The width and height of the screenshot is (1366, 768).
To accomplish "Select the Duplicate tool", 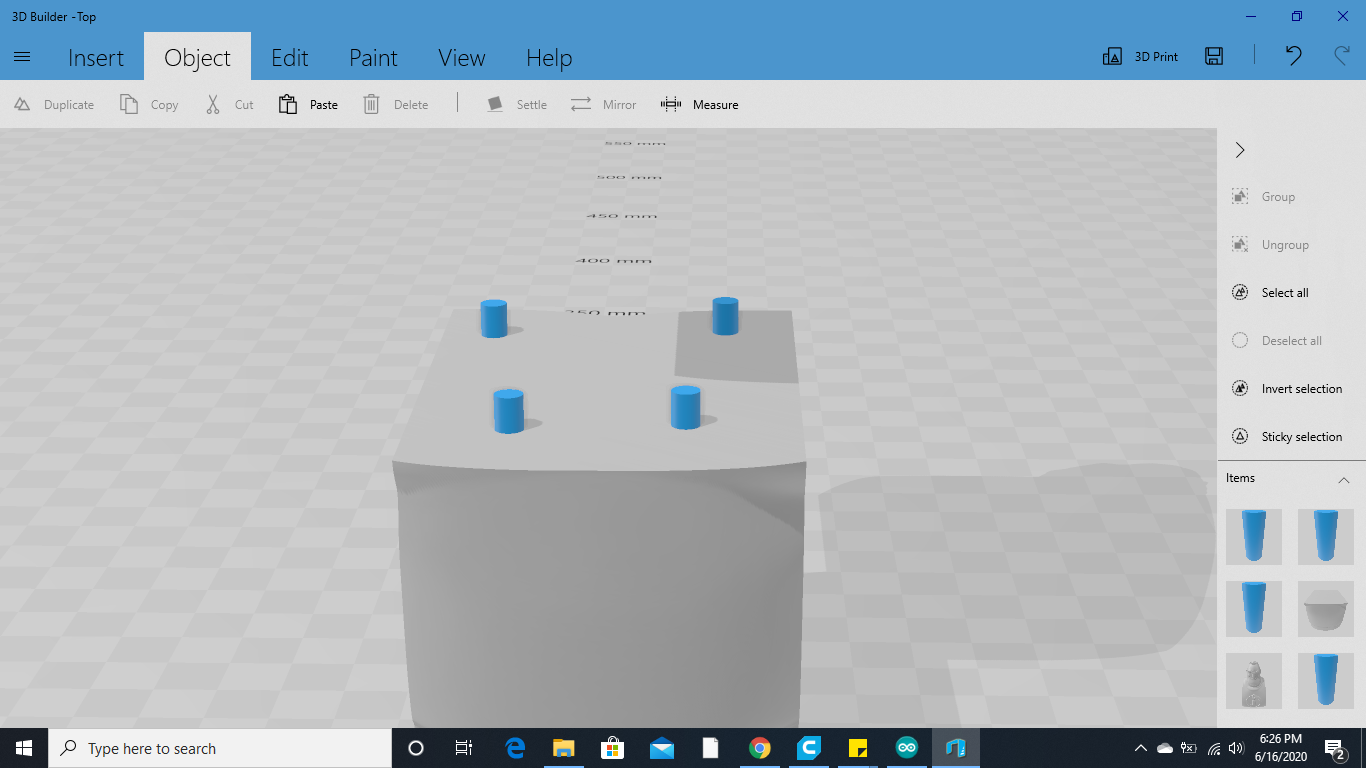I will click(x=53, y=104).
